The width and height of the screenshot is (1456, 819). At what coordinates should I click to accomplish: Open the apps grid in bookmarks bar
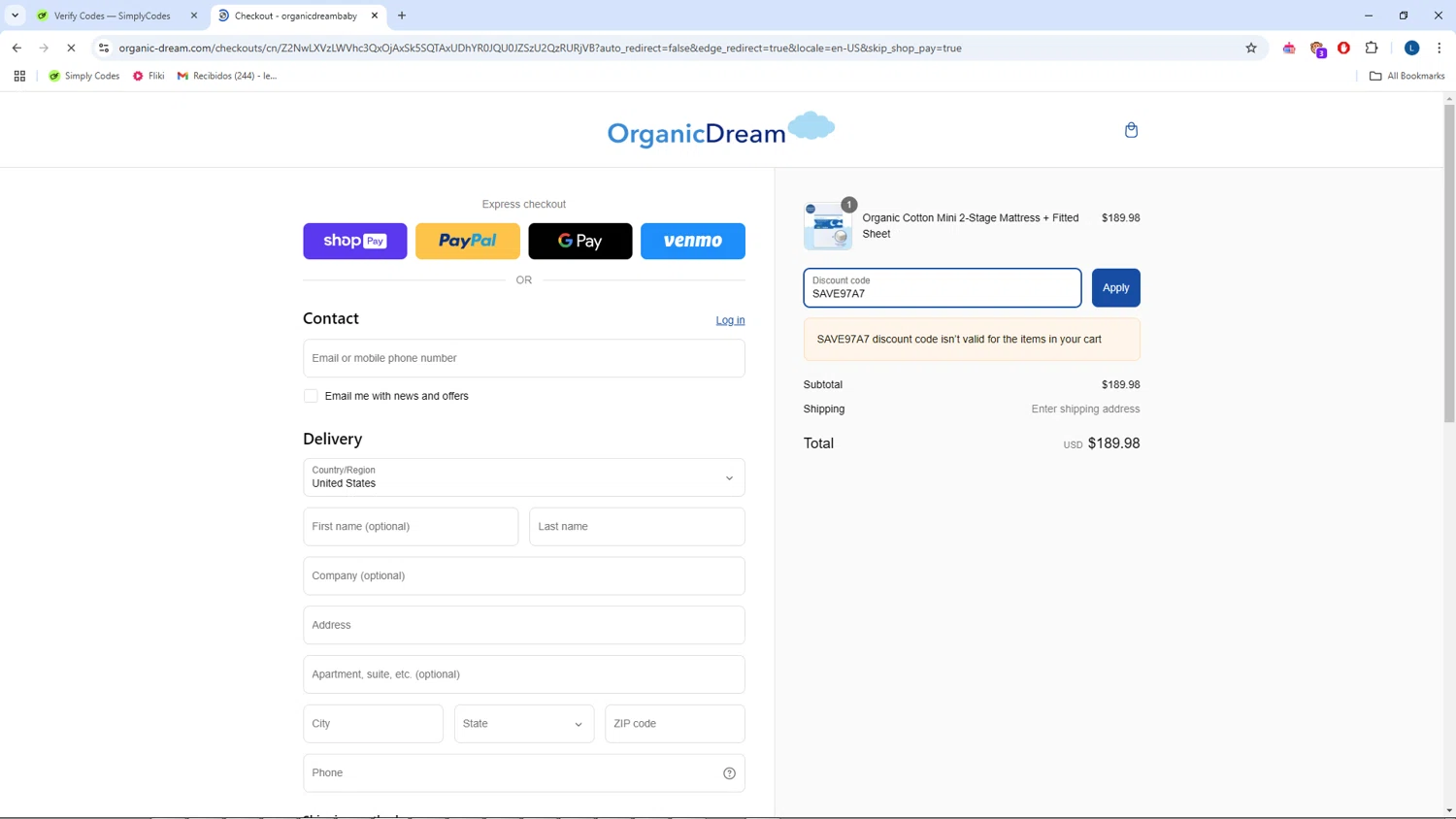coord(19,76)
